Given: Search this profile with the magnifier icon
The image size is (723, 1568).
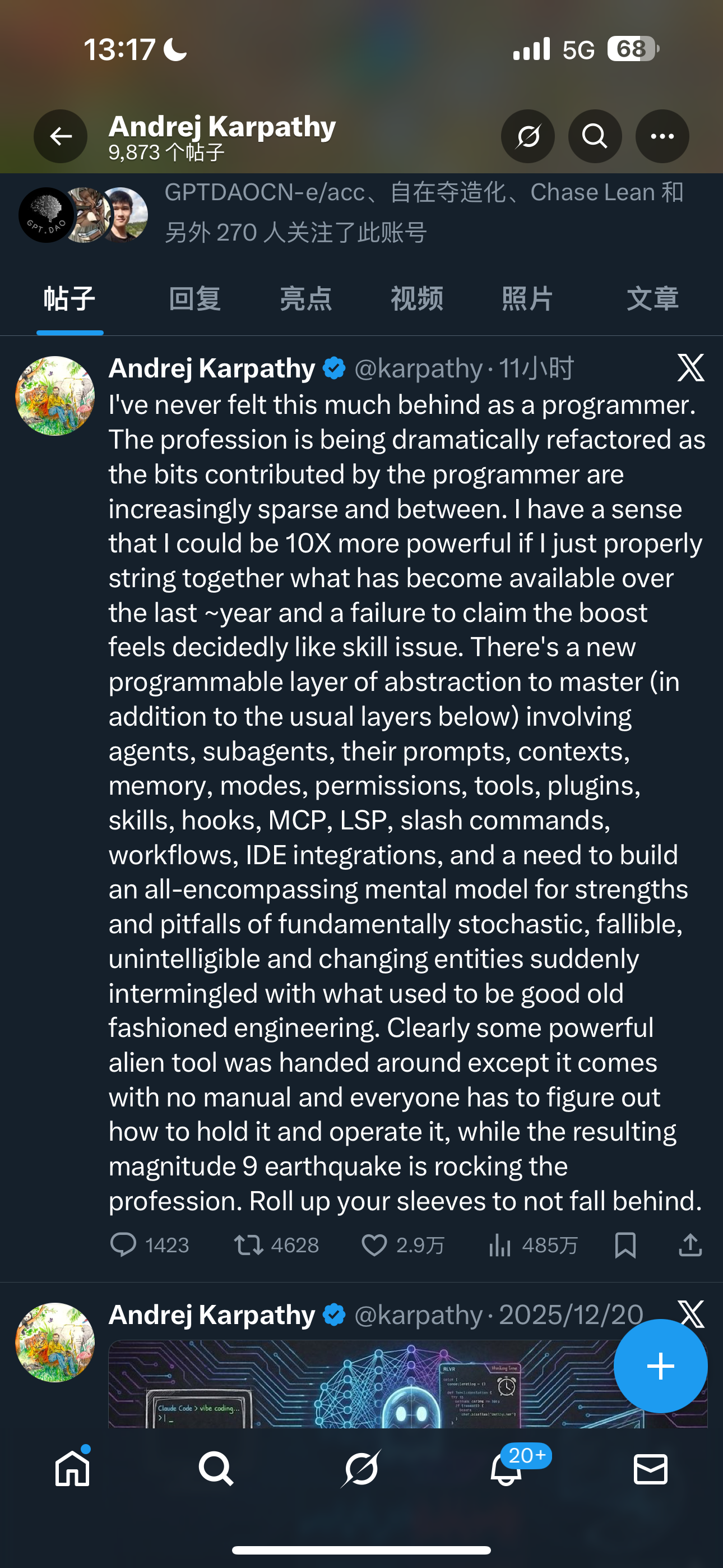Looking at the screenshot, I should click(595, 136).
